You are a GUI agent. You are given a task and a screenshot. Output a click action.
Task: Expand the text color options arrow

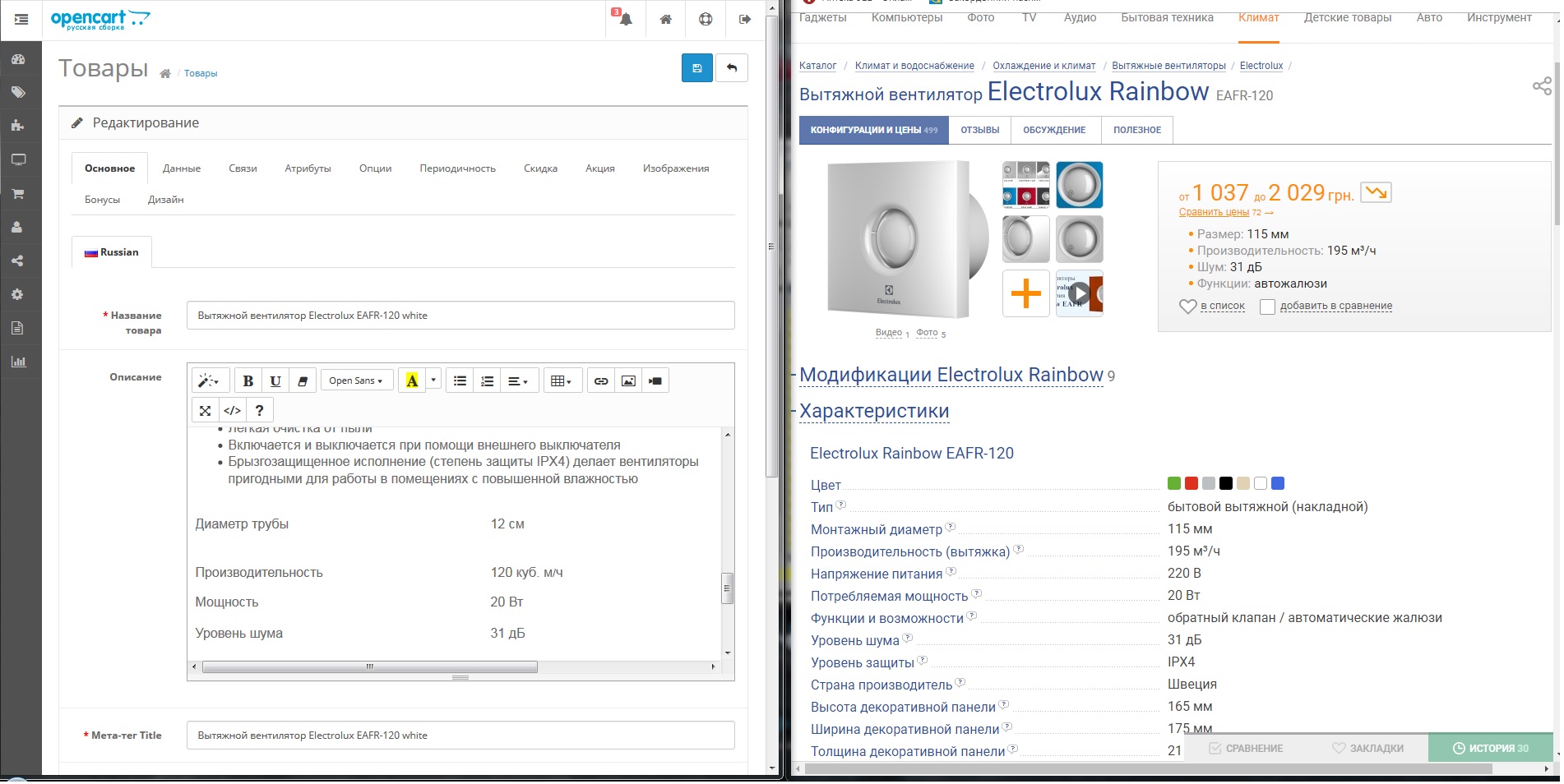click(x=433, y=380)
